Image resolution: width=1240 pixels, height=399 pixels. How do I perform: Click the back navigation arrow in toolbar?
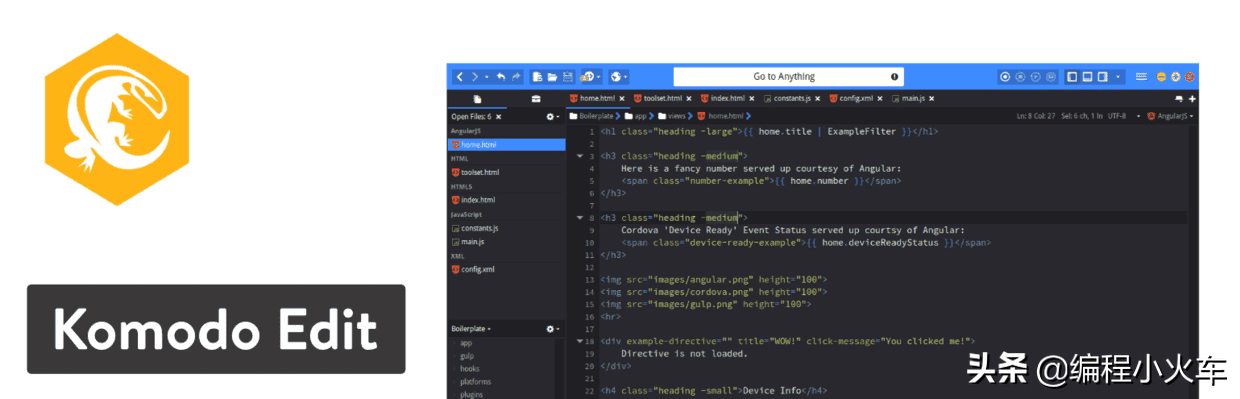(x=460, y=76)
